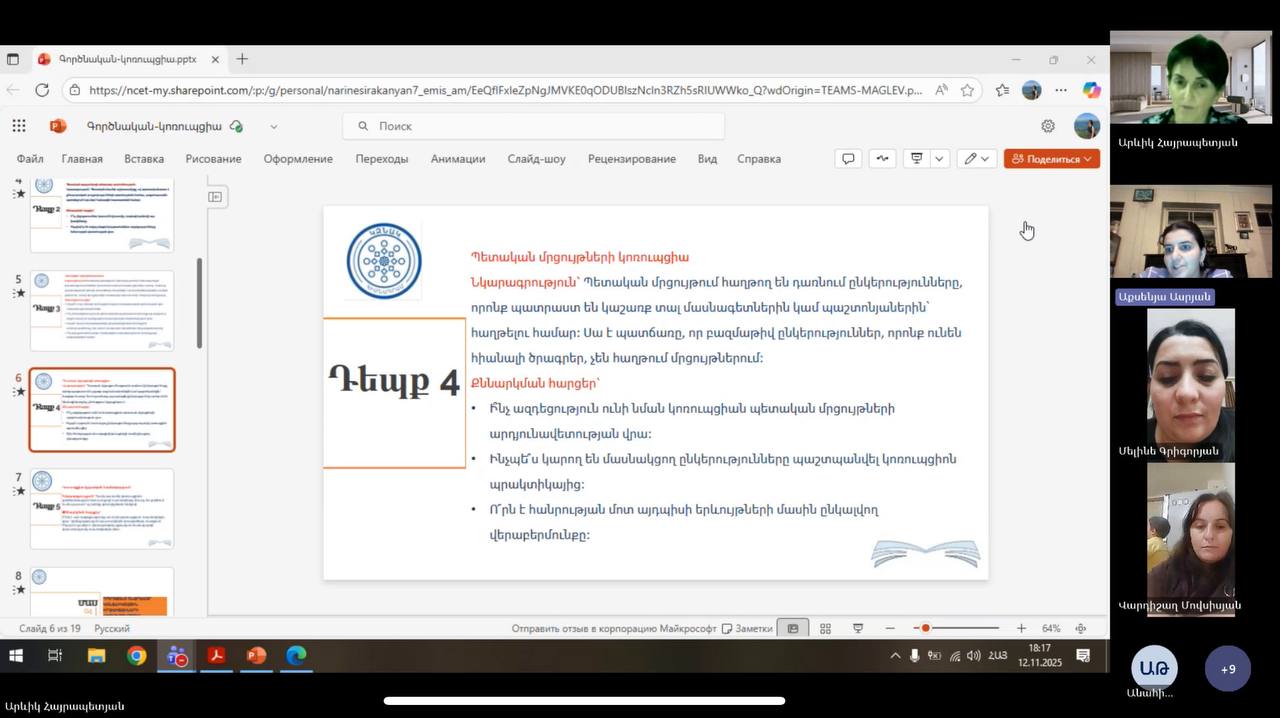Click the send feedback to Microsoft link
The width and height of the screenshot is (1280, 718).
coord(614,629)
